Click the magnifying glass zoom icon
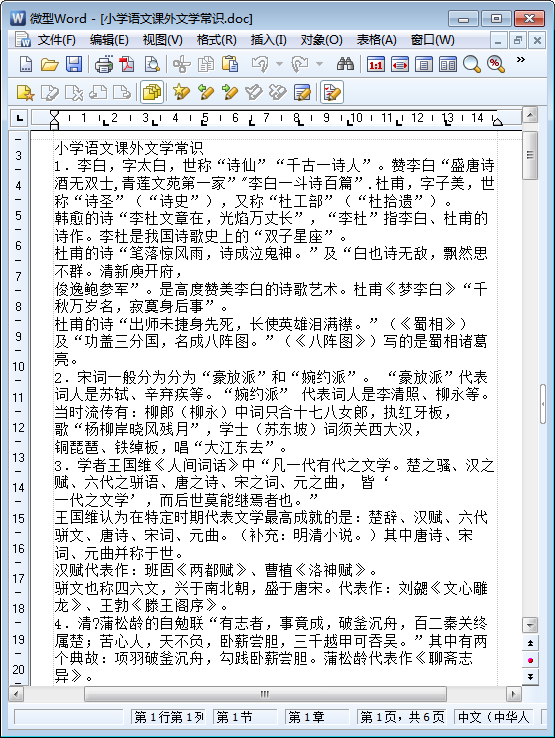The width and height of the screenshot is (555, 738). [471, 64]
